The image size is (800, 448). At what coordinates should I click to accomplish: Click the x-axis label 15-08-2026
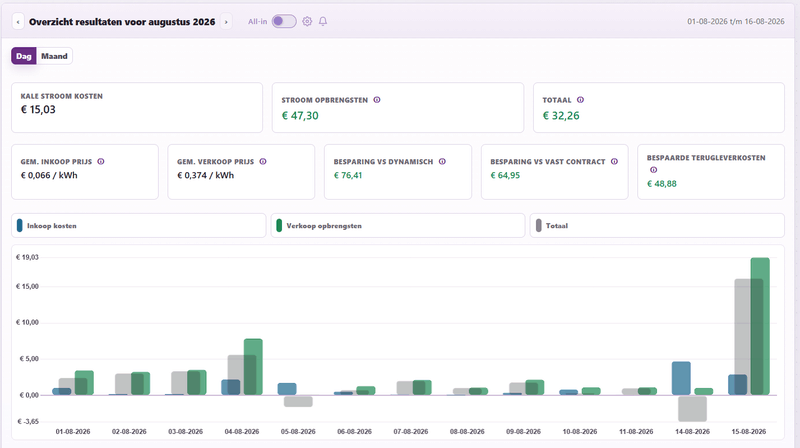(x=748, y=432)
